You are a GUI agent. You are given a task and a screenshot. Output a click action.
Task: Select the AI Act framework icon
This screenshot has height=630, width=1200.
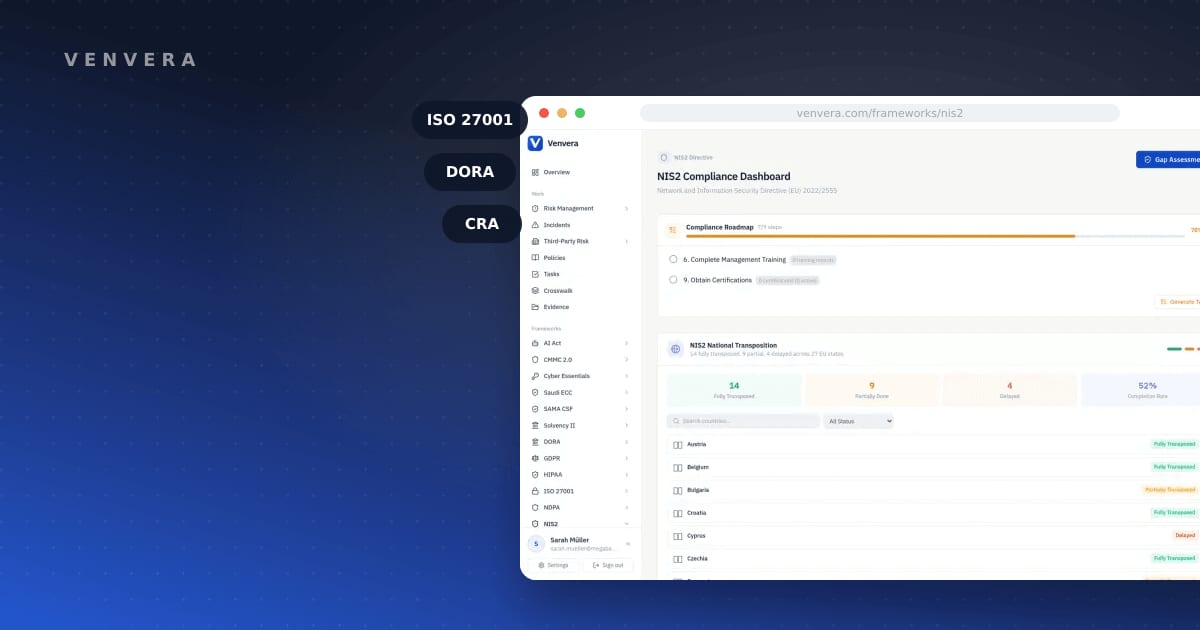point(535,343)
